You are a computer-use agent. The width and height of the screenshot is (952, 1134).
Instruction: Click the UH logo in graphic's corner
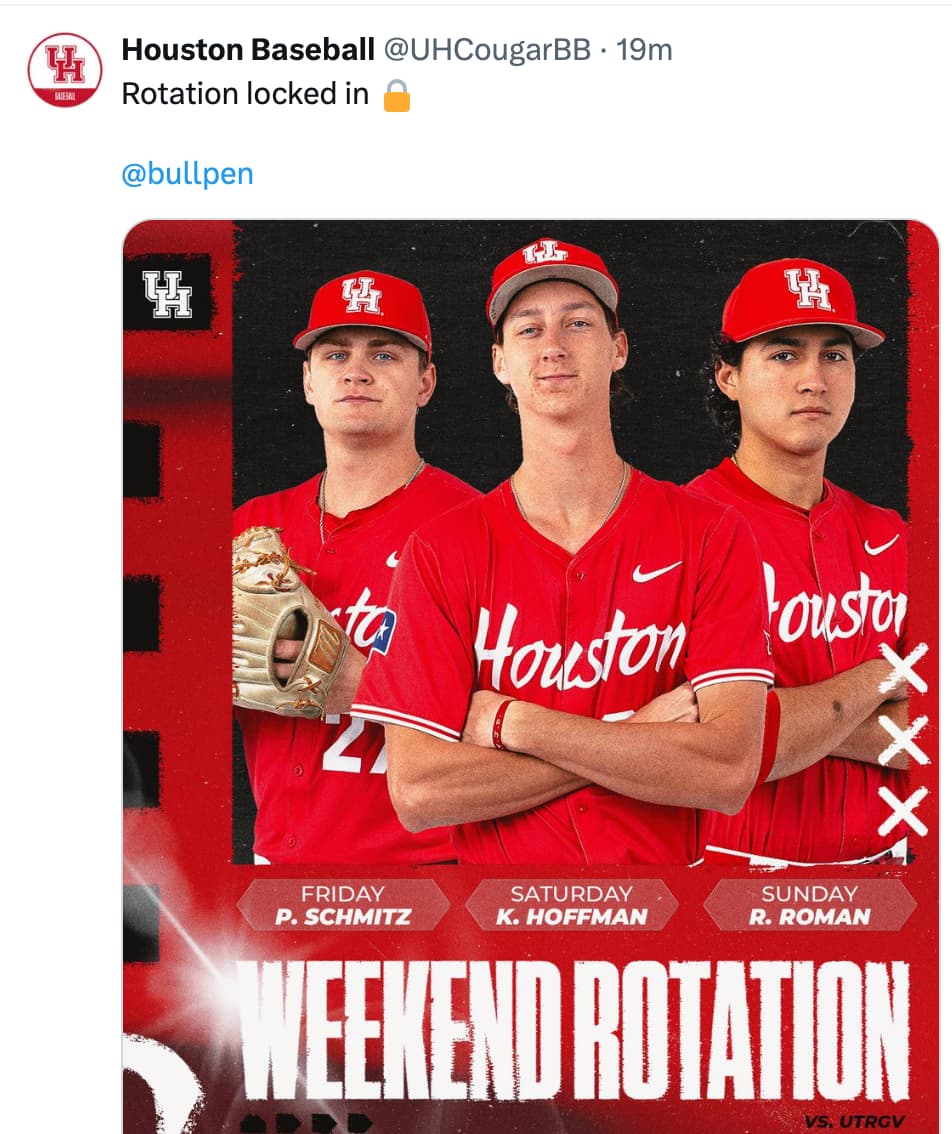point(167,294)
